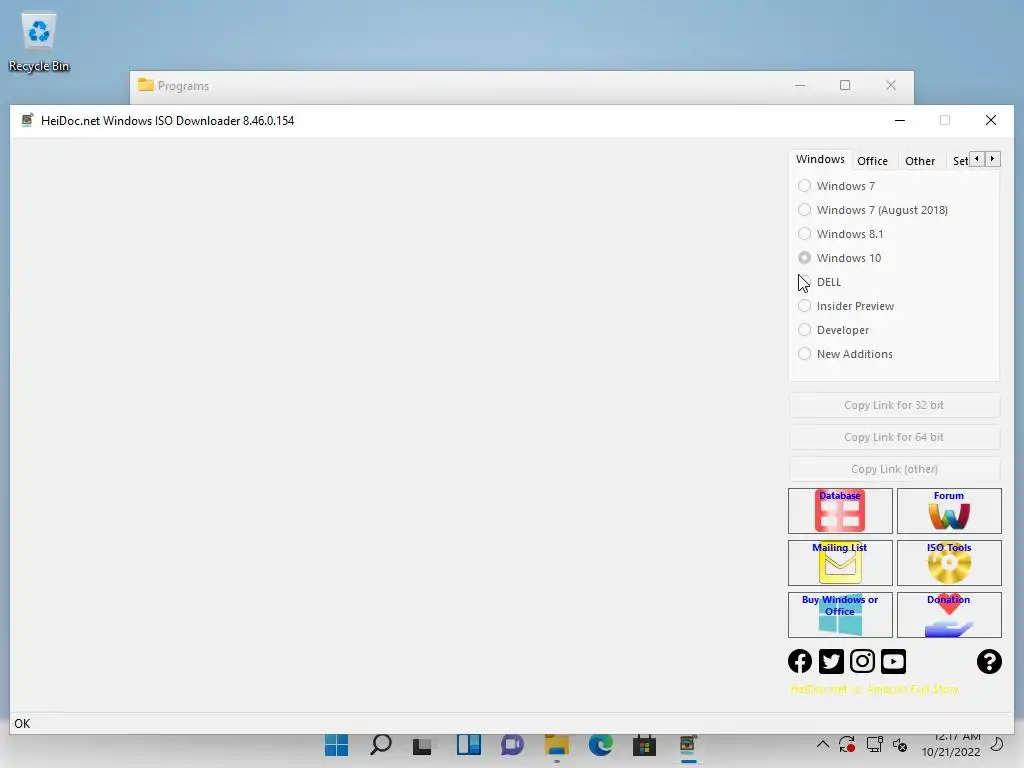Image resolution: width=1024 pixels, height=768 pixels.
Task: Launch Microsoft Edge from taskbar
Action: tap(601, 745)
